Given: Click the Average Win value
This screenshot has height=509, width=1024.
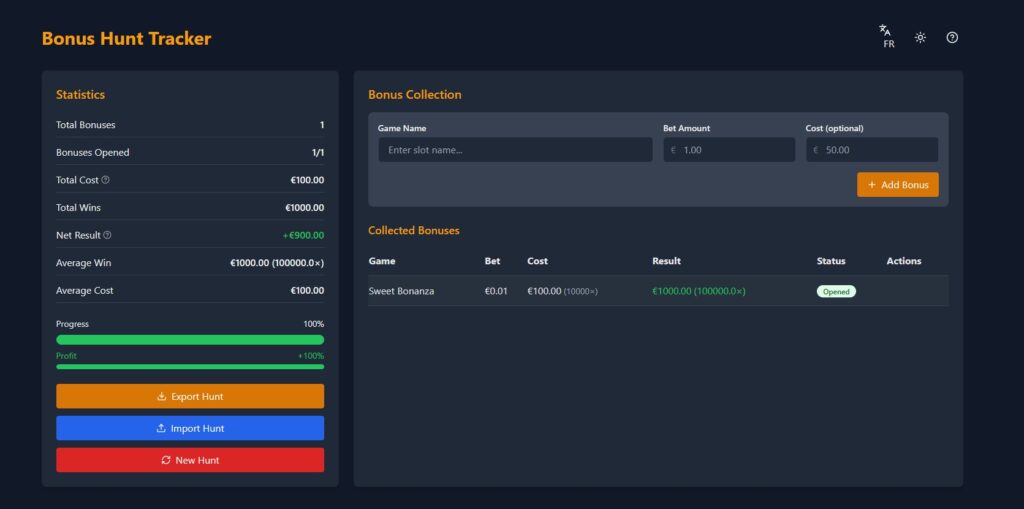Looking at the screenshot, I should [x=277, y=263].
